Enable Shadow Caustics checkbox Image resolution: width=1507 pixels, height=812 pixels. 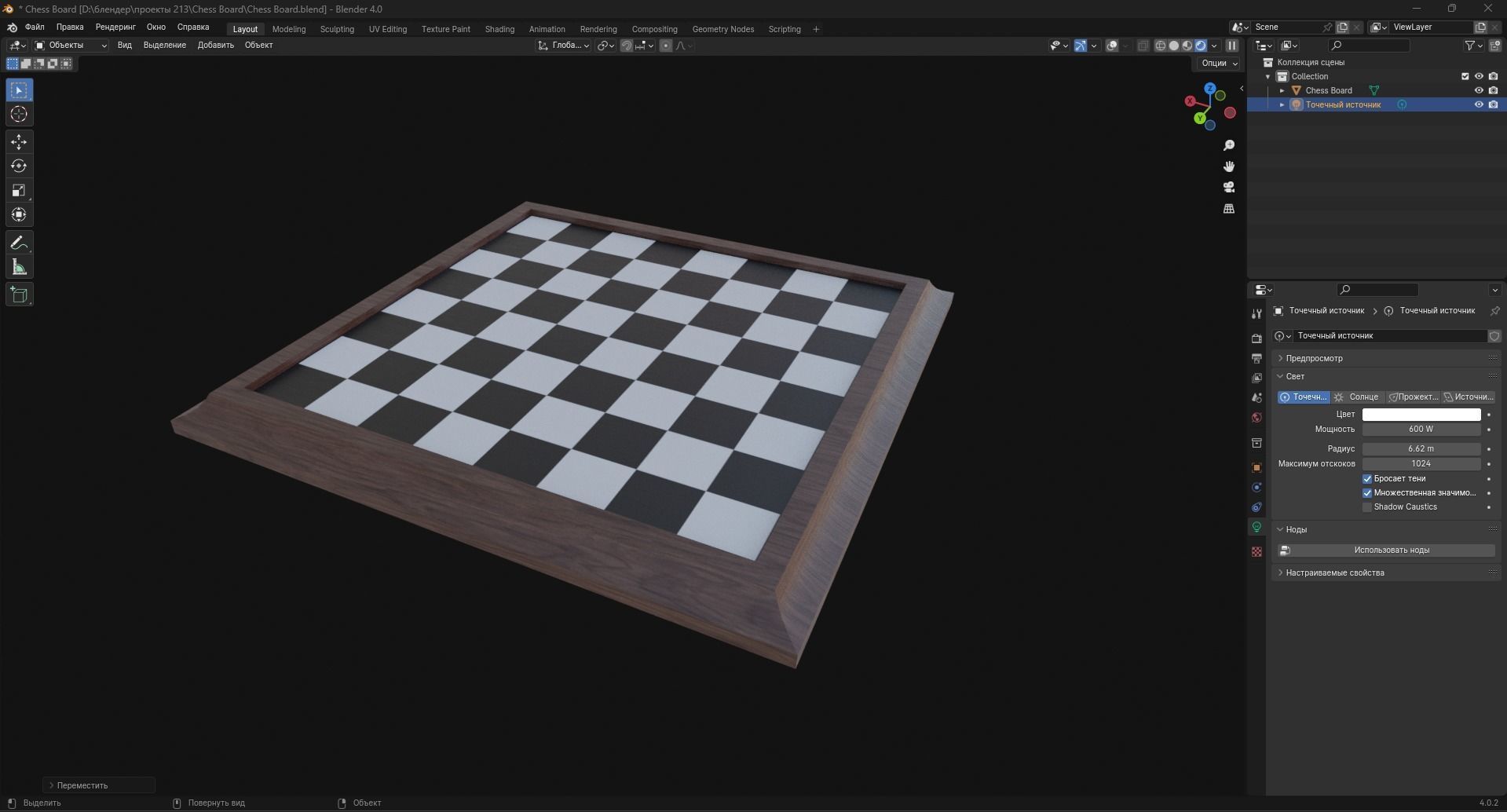click(1367, 507)
